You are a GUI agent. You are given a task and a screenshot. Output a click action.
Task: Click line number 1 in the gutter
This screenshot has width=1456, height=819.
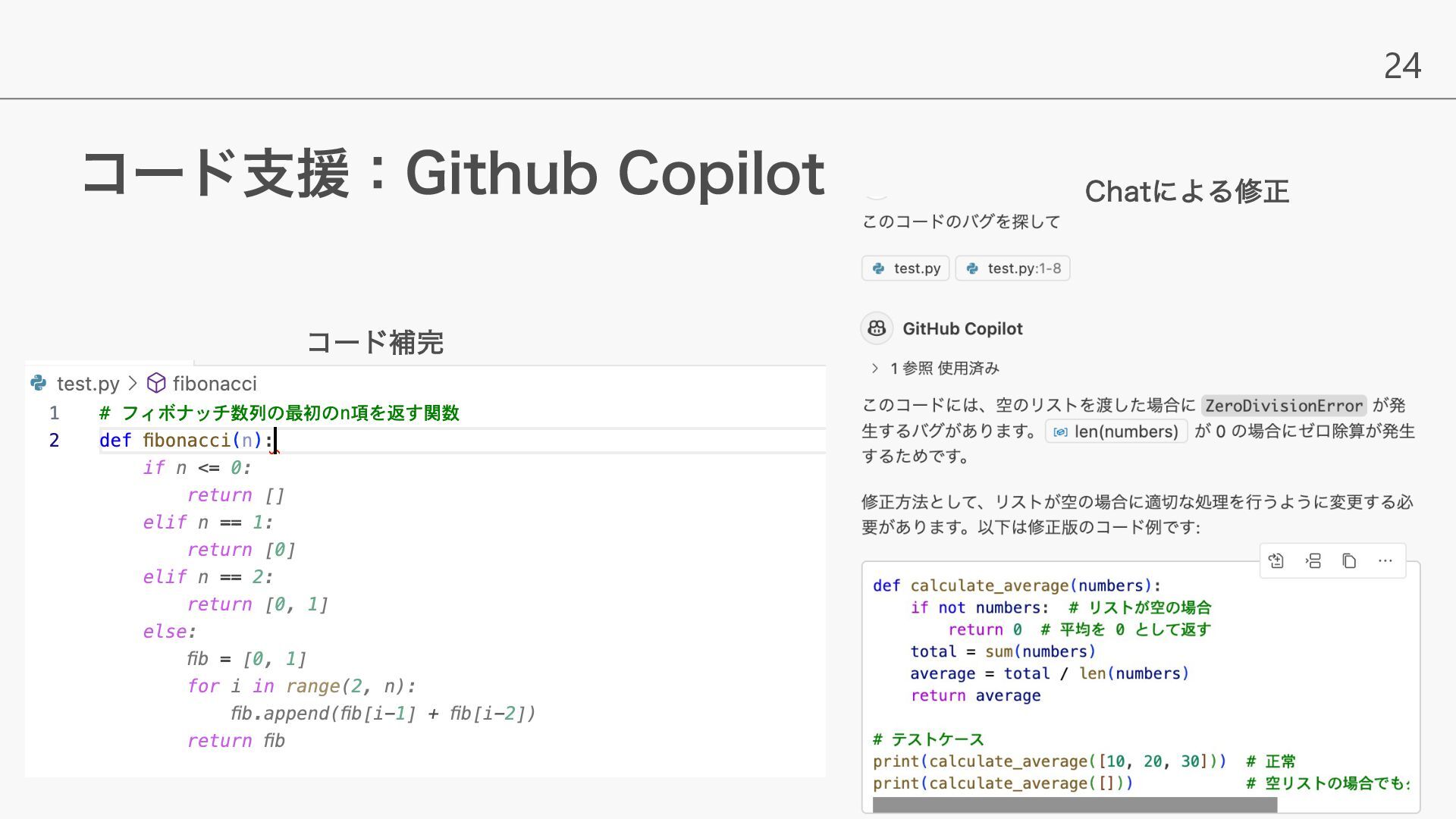tap(54, 413)
